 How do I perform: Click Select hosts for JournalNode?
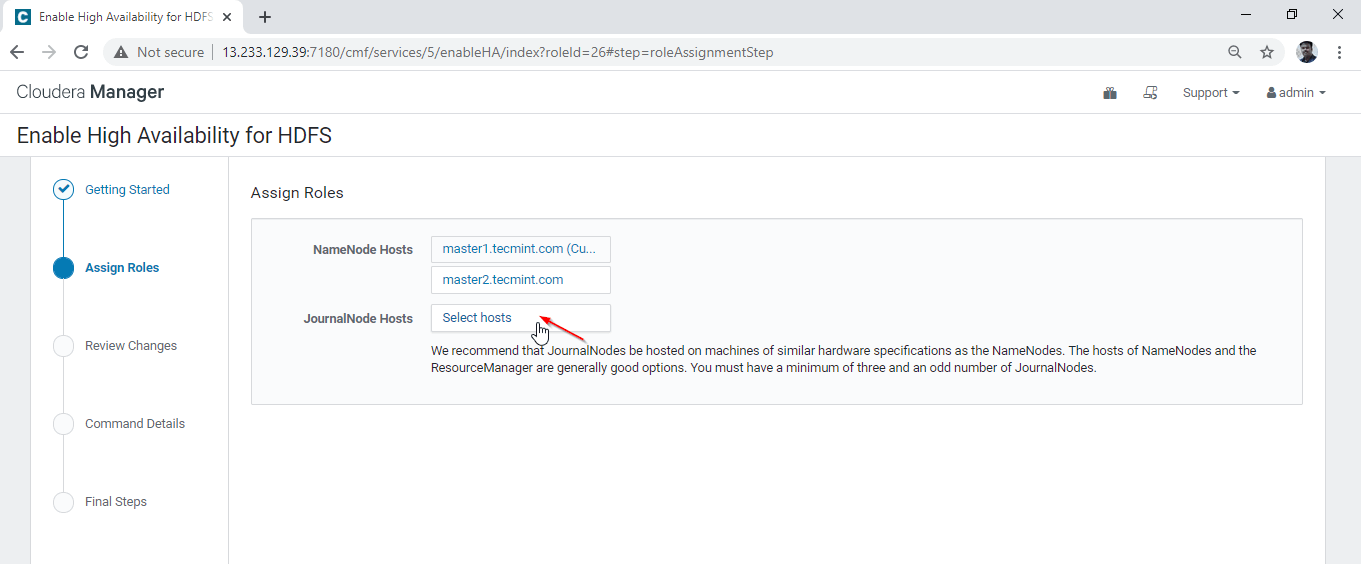point(521,318)
